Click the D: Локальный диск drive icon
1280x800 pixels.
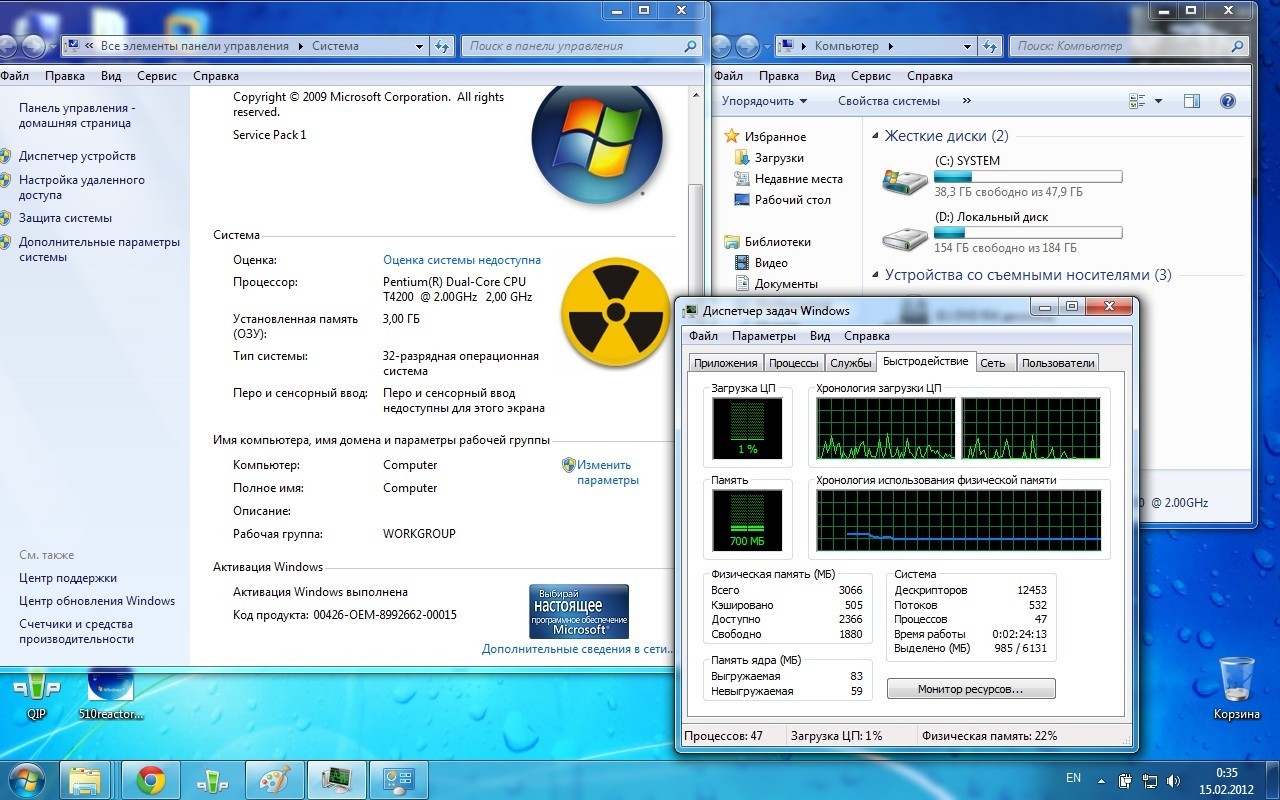click(x=905, y=237)
